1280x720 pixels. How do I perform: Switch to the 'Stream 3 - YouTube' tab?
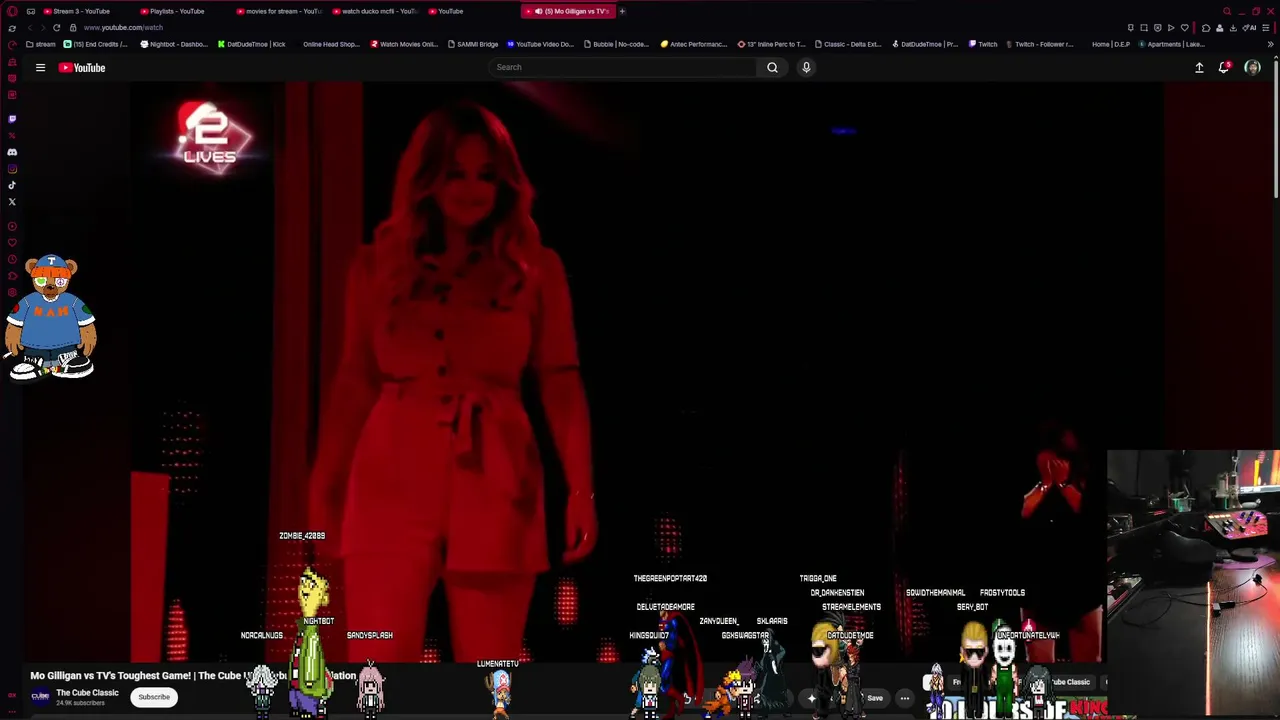[84, 11]
